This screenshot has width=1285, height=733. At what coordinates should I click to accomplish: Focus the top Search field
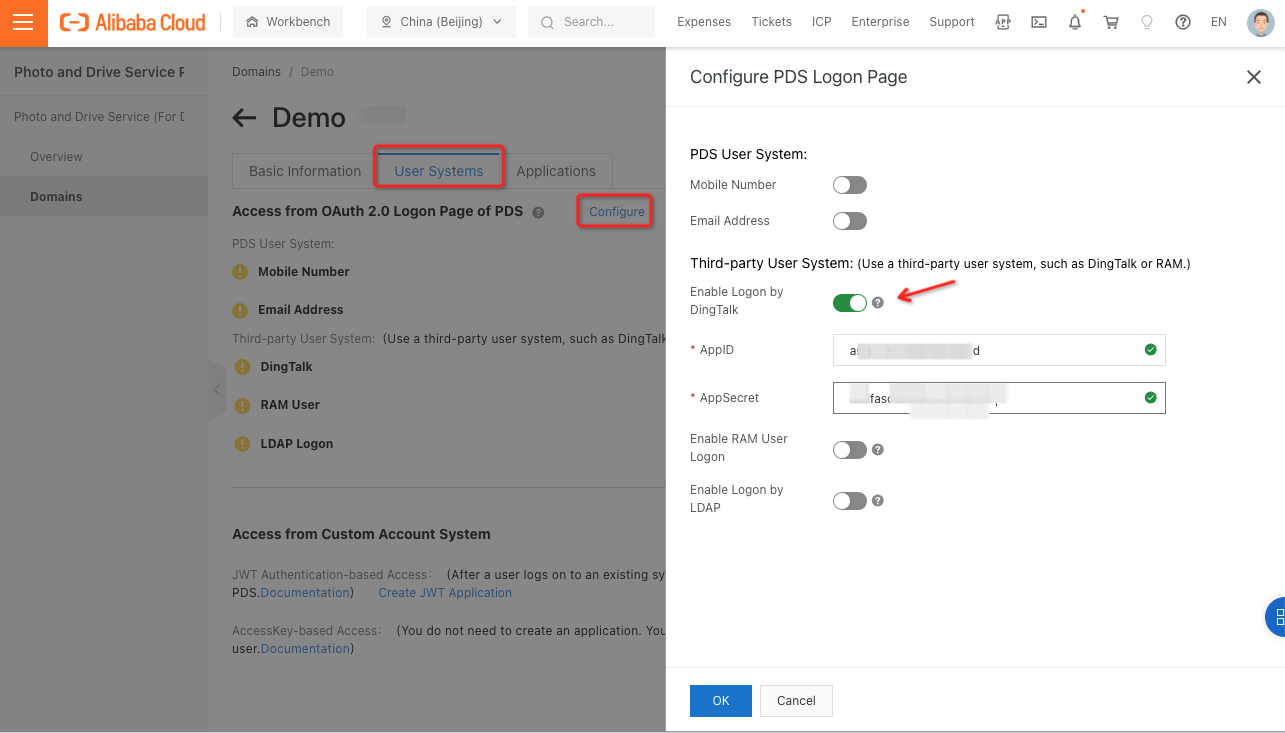592,22
